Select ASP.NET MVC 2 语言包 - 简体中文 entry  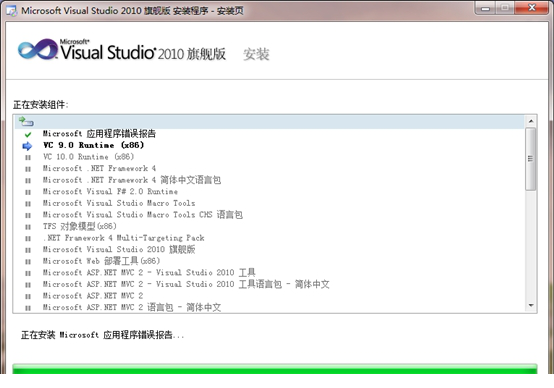click(x=132, y=307)
